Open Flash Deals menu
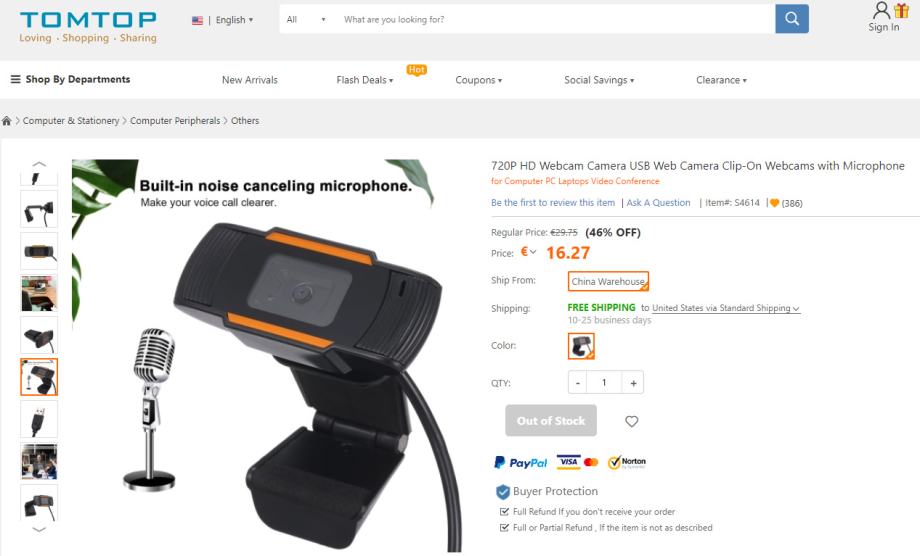This screenshot has width=920, height=556. [364, 80]
